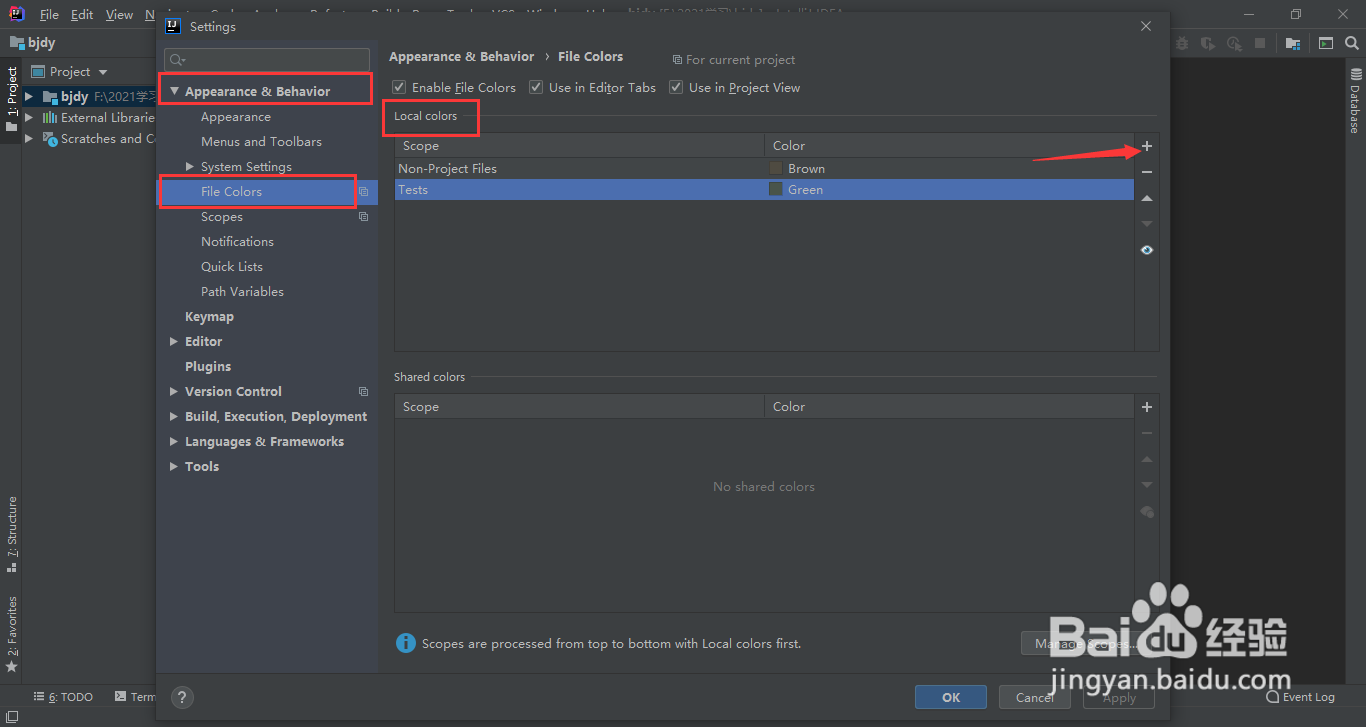1366x727 pixels.
Task: Select the Tests scope row
Action: (x=764, y=189)
